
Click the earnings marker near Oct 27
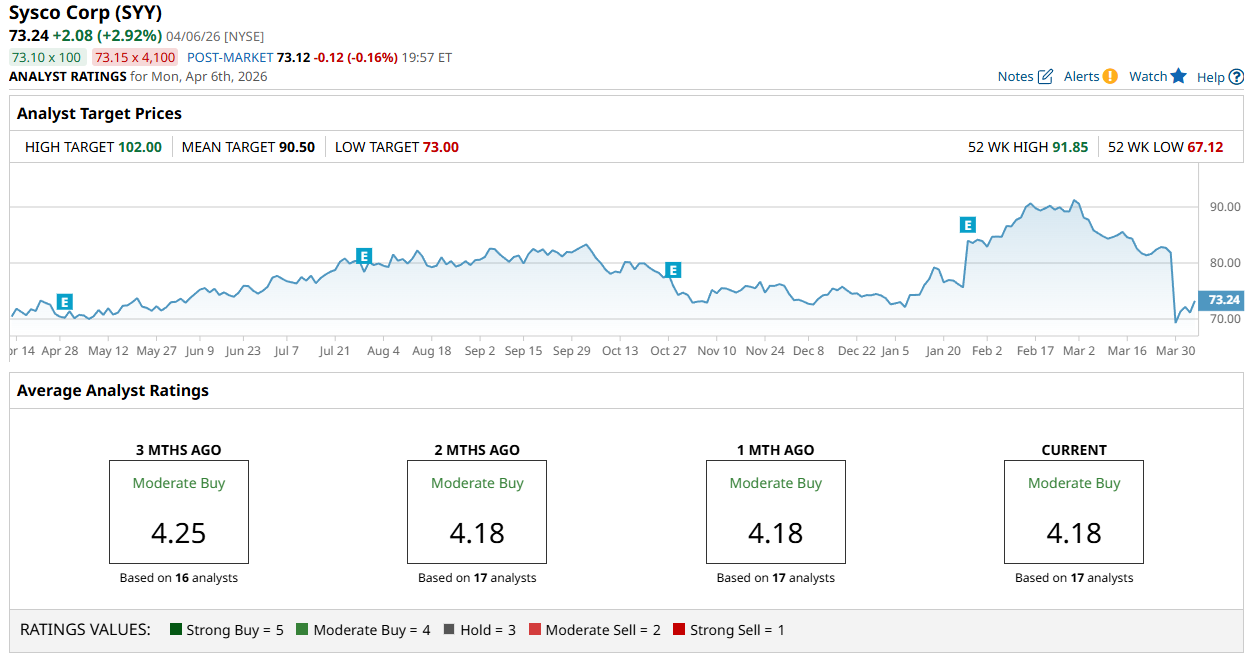coord(673,270)
